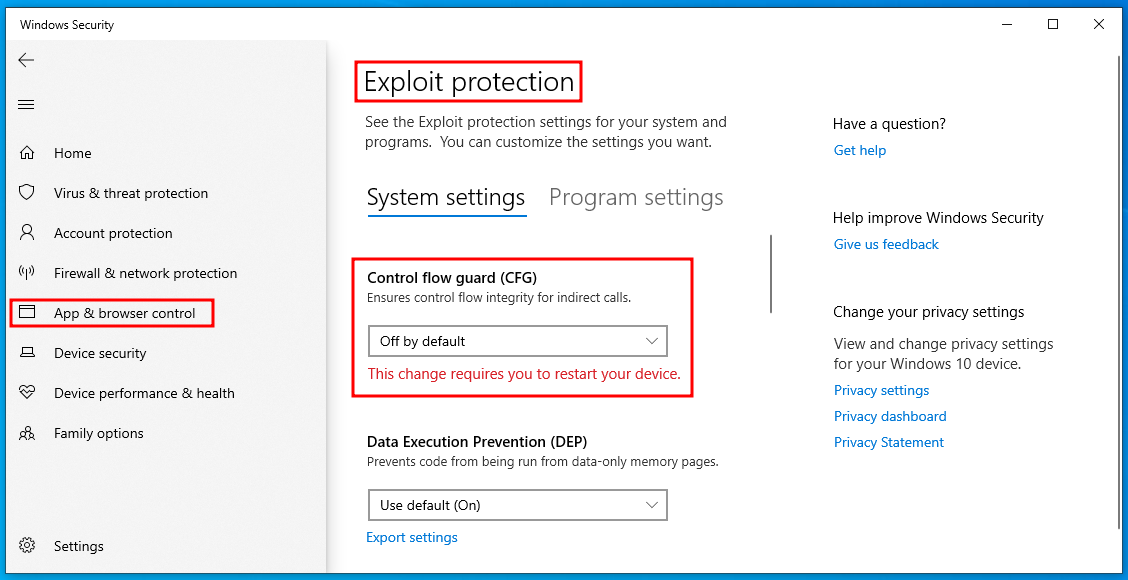Open Settings gear icon in sidebar
Viewport: 1128px width, 580px height.
[27, 546]
